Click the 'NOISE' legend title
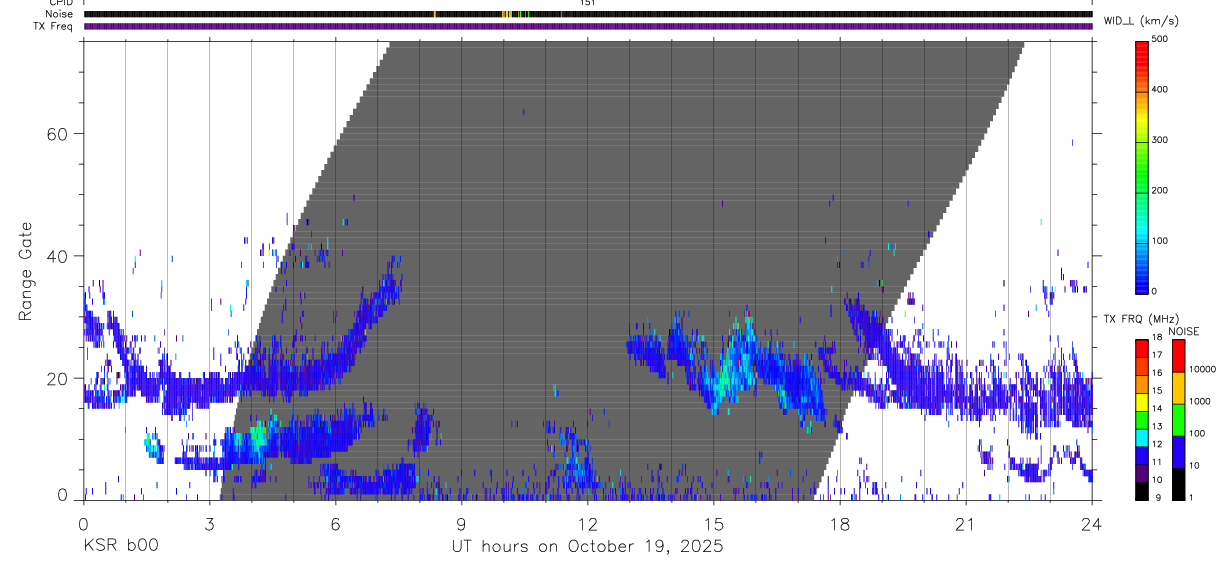The height and width of the screenshot is (567, 1228). (1183, 331)
